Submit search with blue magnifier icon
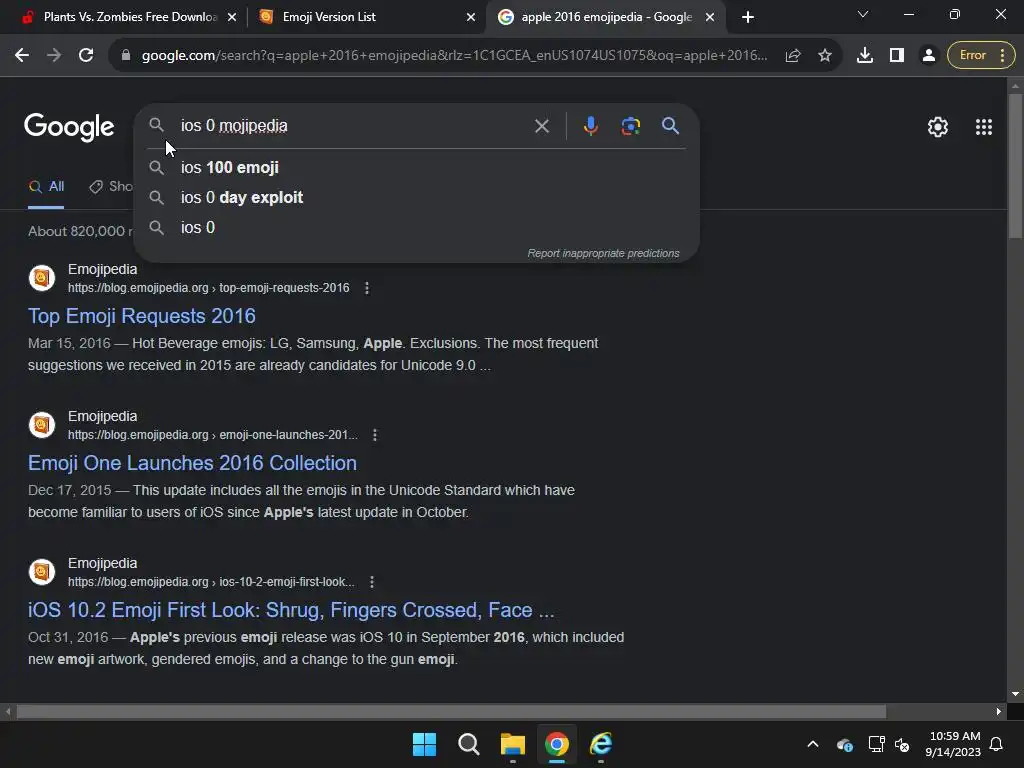This screenshot has width=1024, height=768. [670, 126]
